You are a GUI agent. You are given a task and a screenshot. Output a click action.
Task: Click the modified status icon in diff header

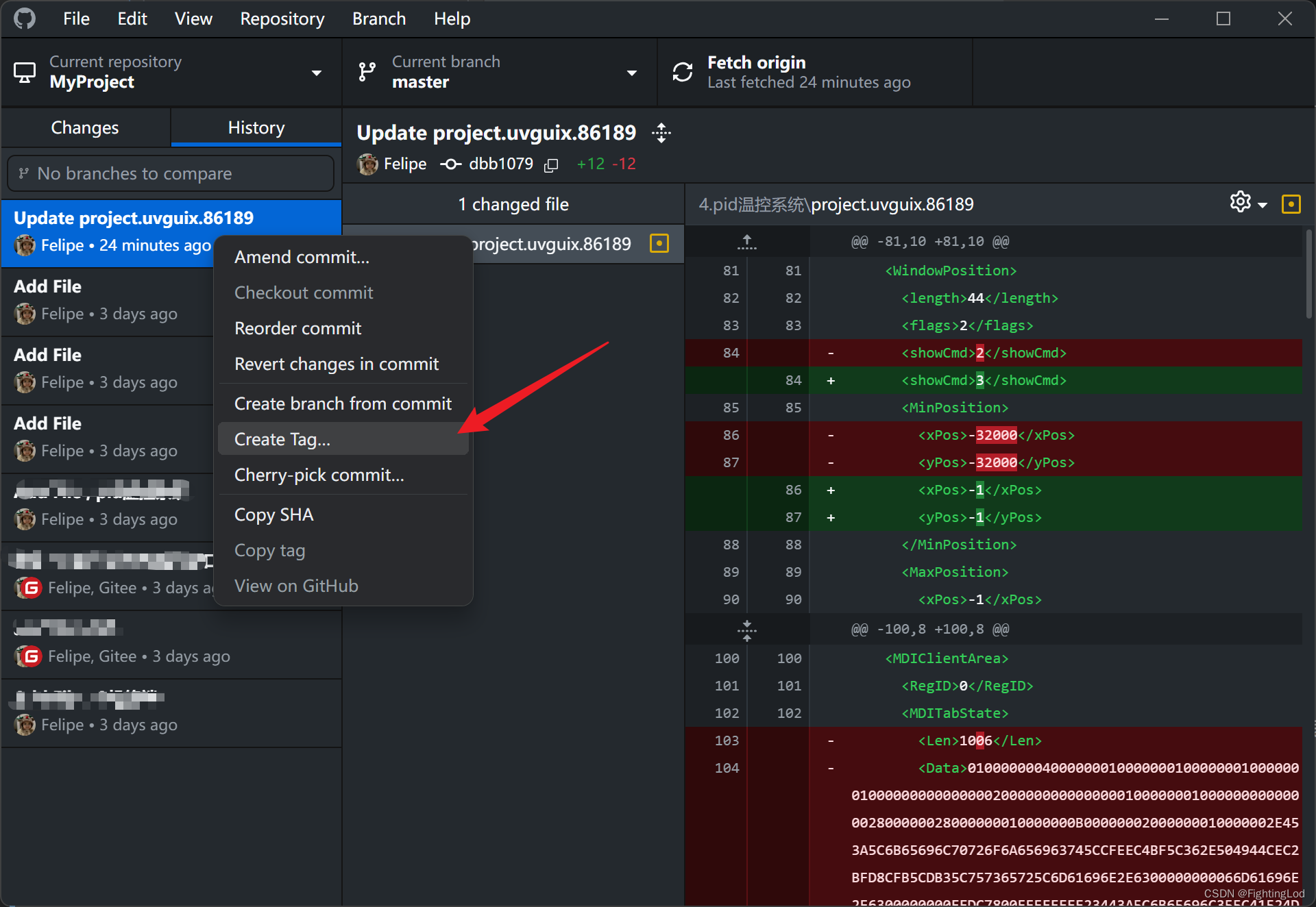tap(1291, 204)
